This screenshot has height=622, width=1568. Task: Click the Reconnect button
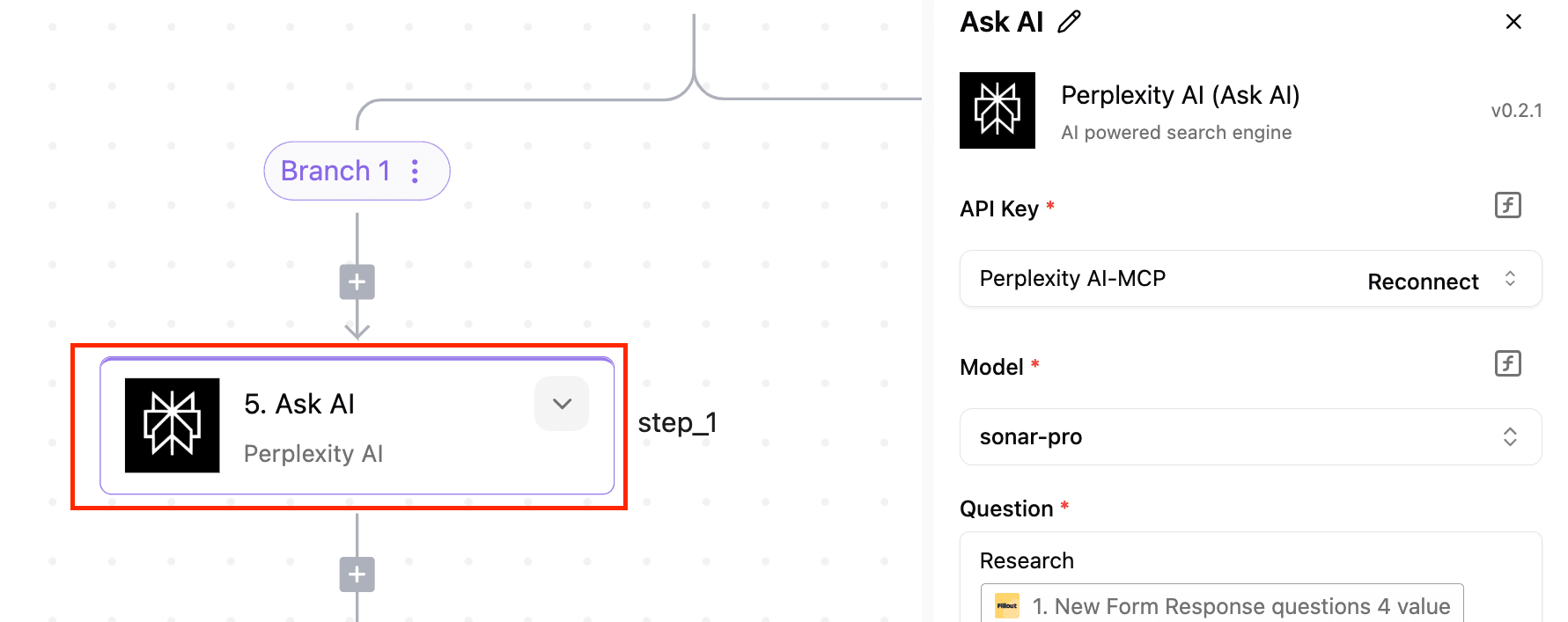pos(1423,282)
